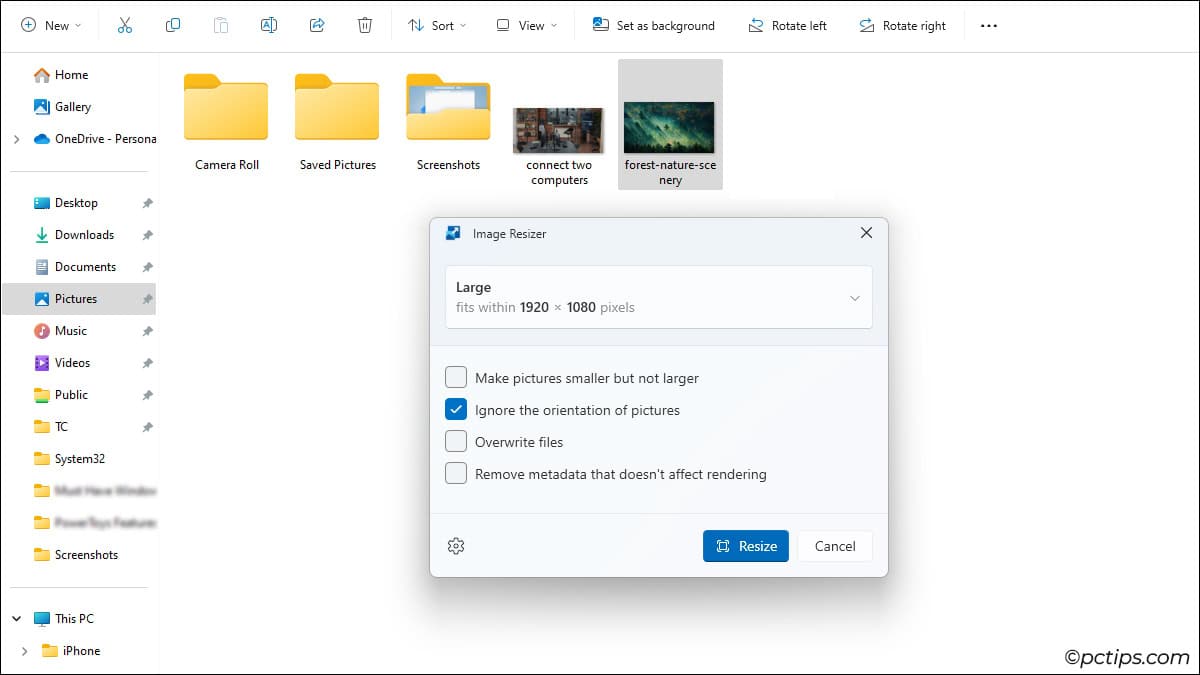Click the Rename icon in toolbar
Viewport: 1200px width, 675px height.
(269, 25)
